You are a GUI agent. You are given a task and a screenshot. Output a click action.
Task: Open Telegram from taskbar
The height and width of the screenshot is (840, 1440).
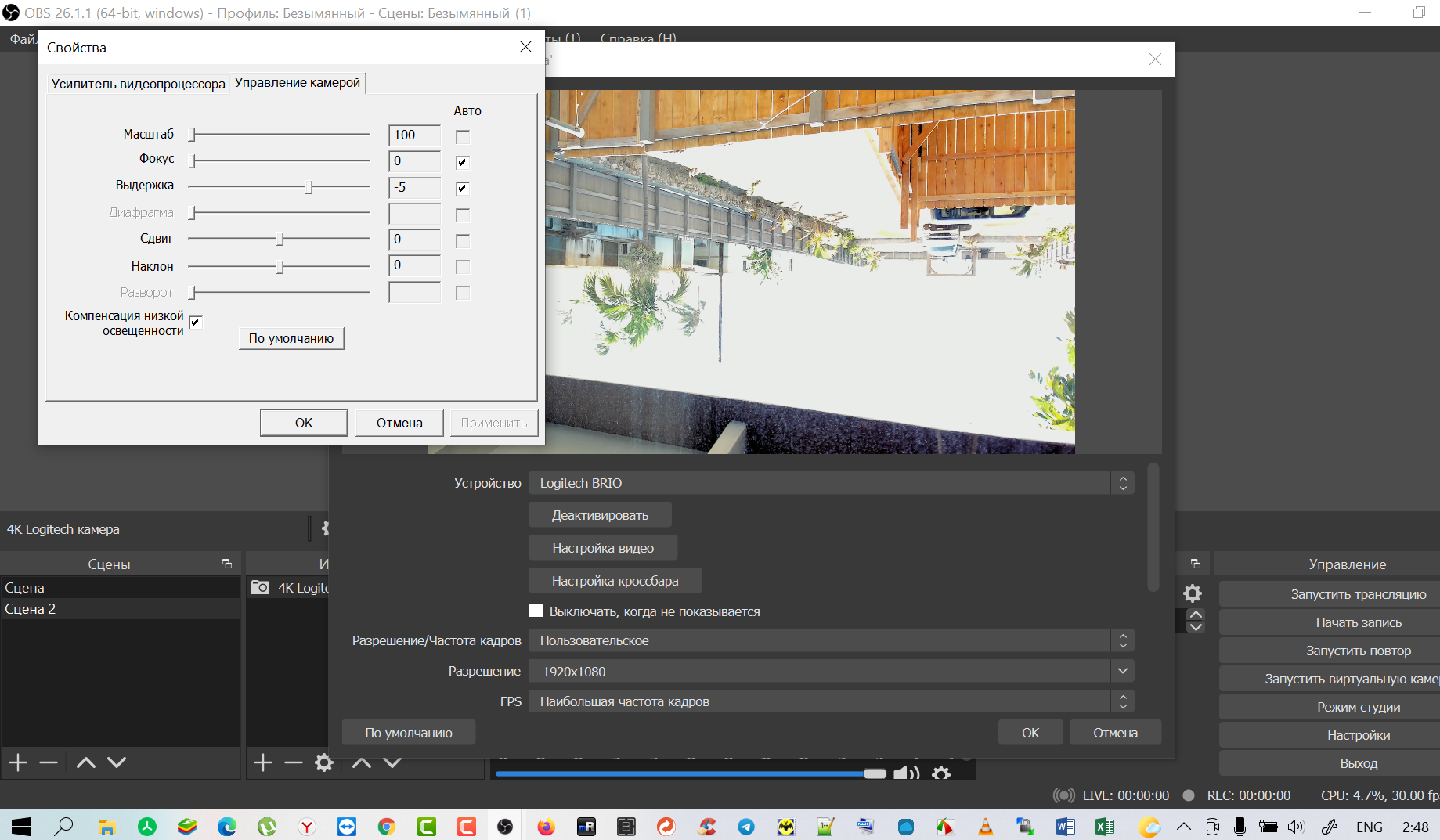pyautogui.click(x=746, y=827)
